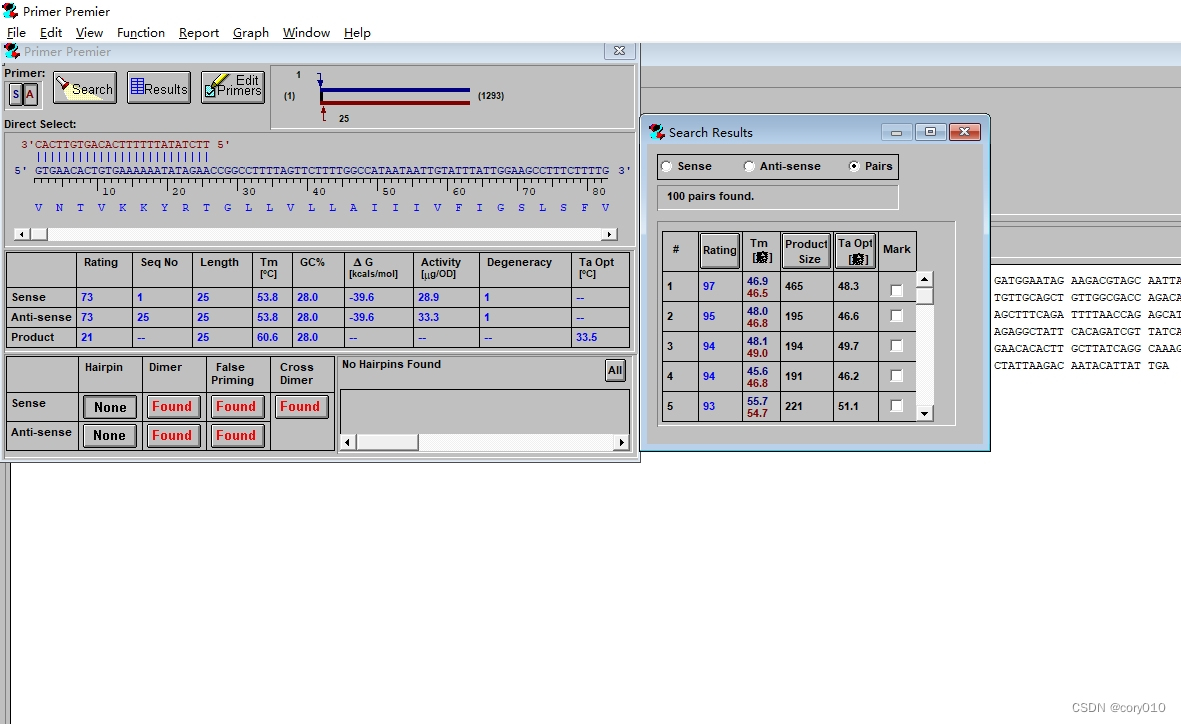Click Sense Hairpin None button
The height and width of the screenshot is (724, 1181).
point(110,407)
